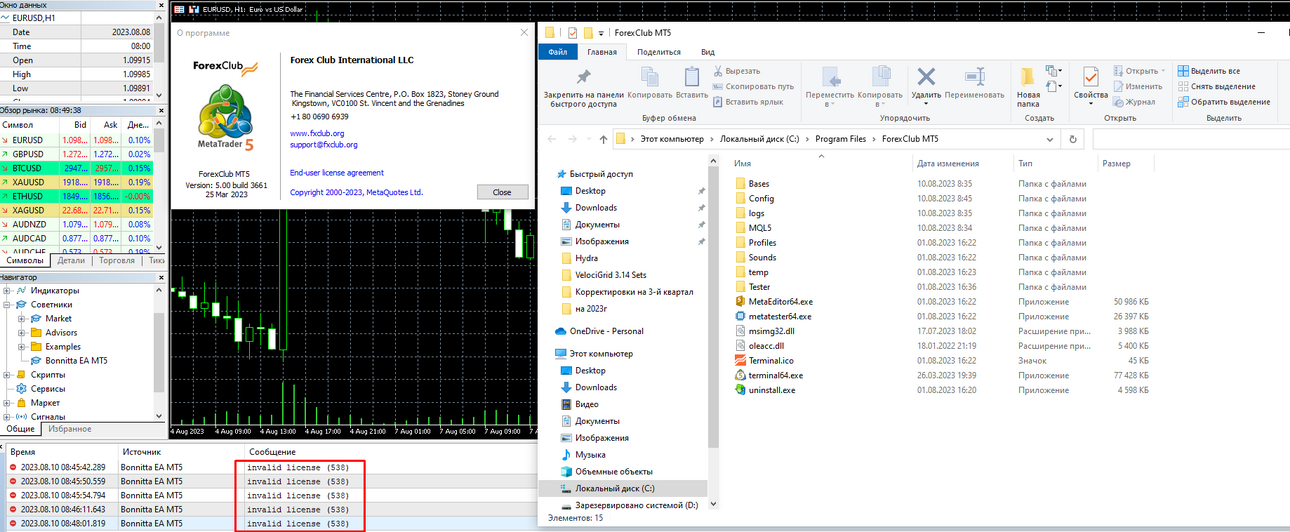The image size is (1290, 532).
Task: Sort files by the Имя column header
Action: pos(743,163)
